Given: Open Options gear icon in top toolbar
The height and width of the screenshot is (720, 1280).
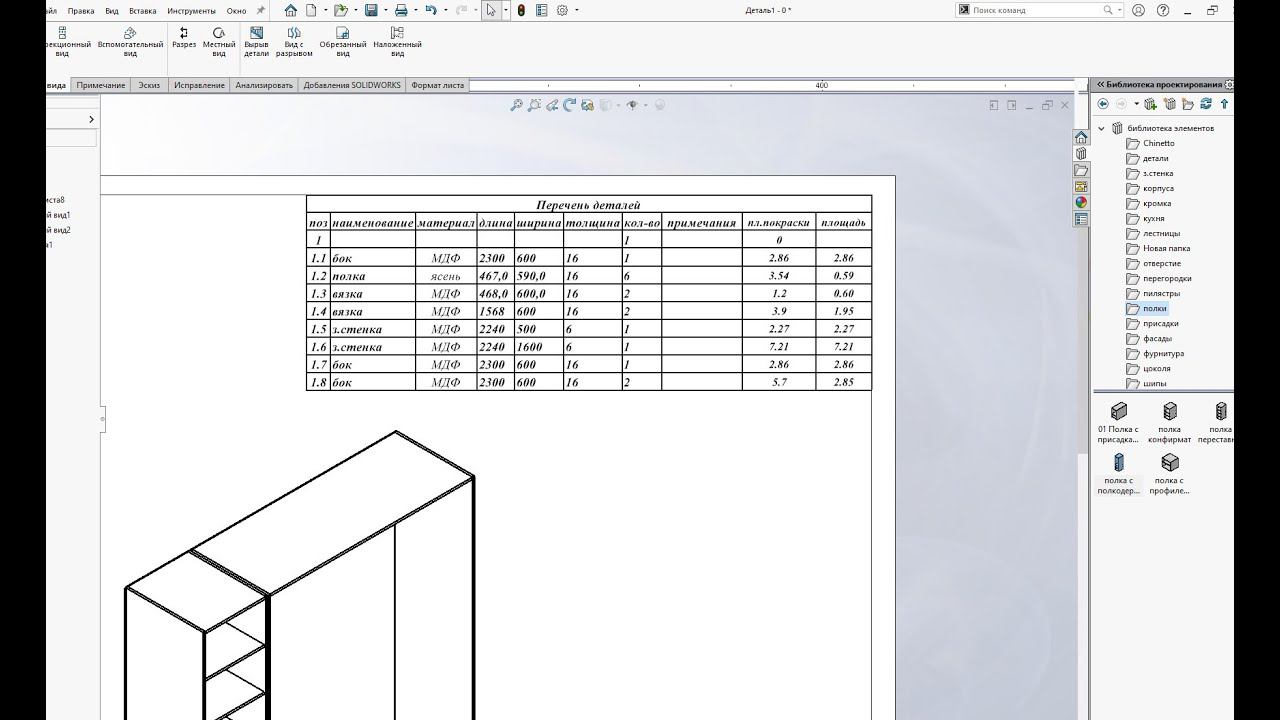Looking at the screenshot, I should 562,10.
